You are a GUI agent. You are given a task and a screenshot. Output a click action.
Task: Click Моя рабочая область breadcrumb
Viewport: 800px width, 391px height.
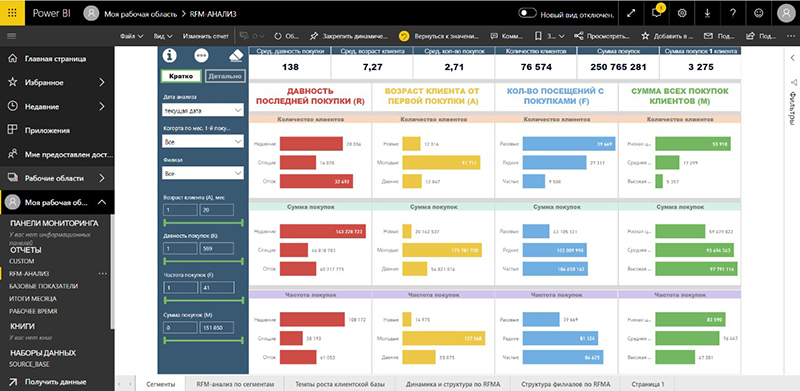click(x=140, y=14)
